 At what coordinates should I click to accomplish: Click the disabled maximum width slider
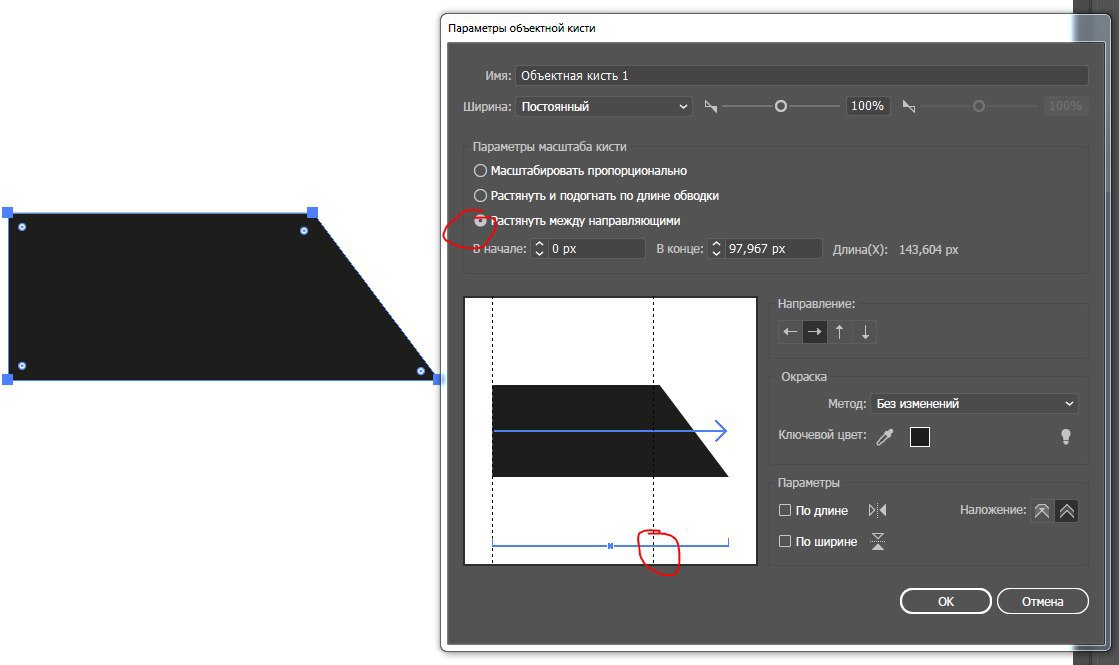click(978, 106)
